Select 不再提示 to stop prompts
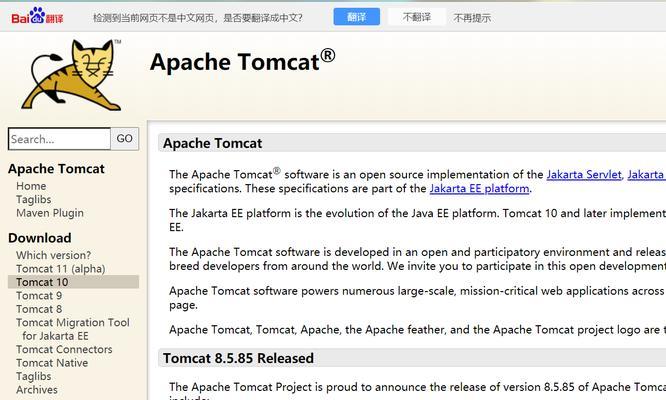Image resolution: width=666 pixels, height=400 pixels. [472, 18]
